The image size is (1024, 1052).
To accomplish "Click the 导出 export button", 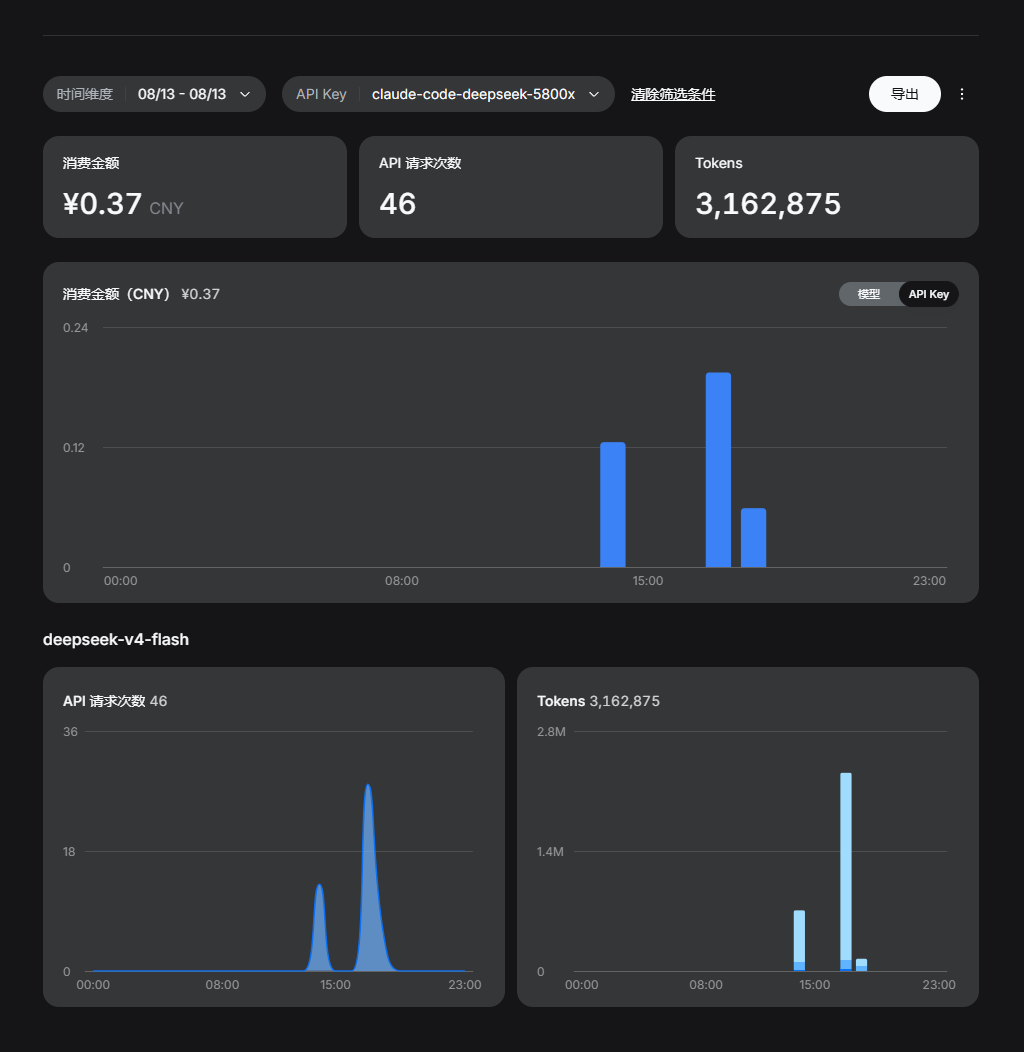I will (x=905, y=94).
